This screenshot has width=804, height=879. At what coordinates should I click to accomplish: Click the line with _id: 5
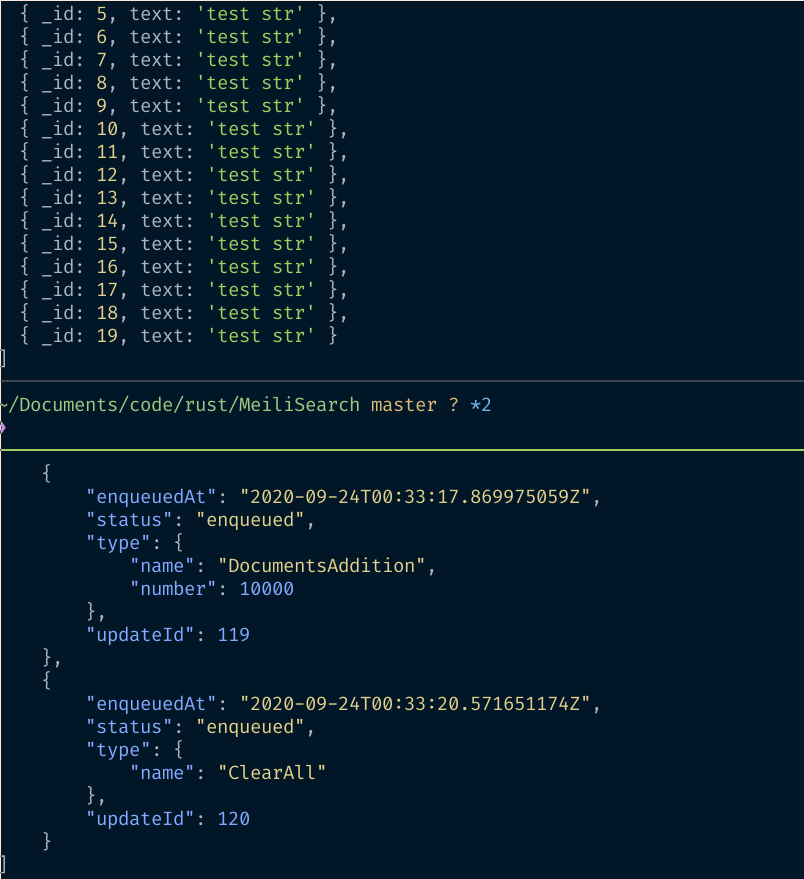pyautogui.click(x=178, y=14)
